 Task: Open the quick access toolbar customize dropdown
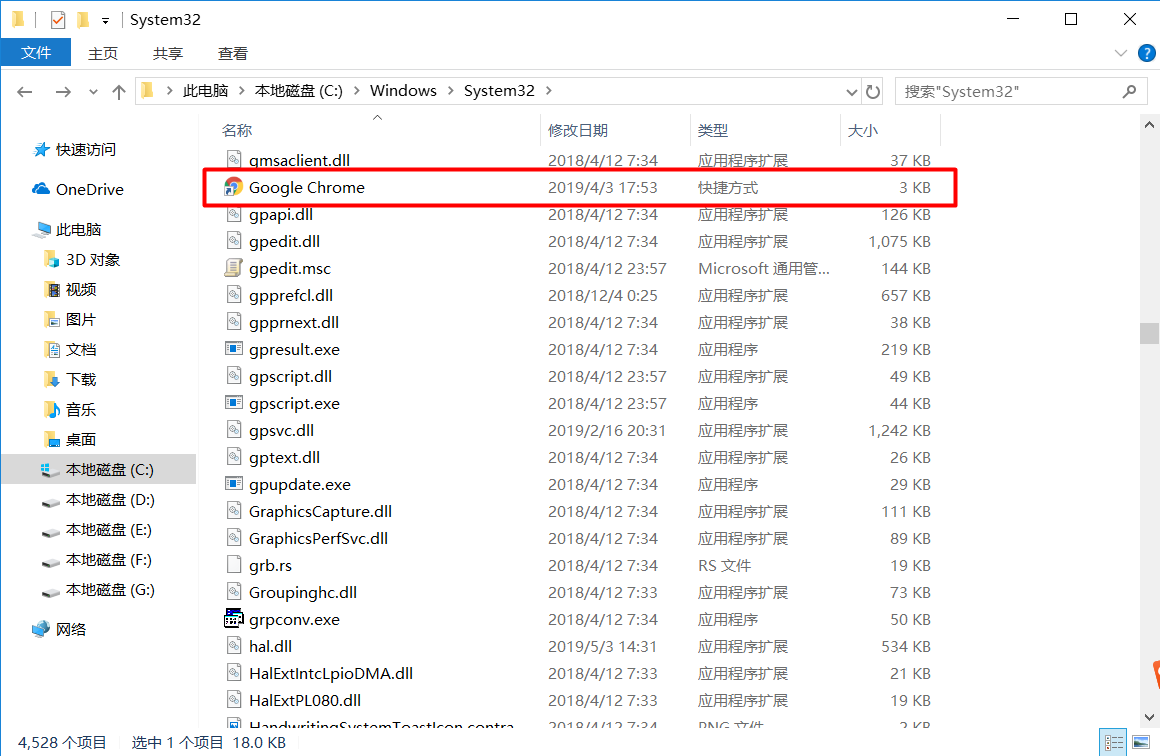coord(104,18)
